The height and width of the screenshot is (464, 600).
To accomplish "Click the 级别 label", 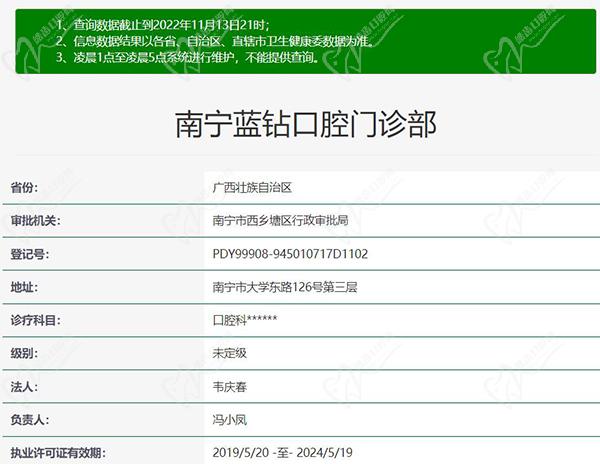I will (x=24, y=353).
